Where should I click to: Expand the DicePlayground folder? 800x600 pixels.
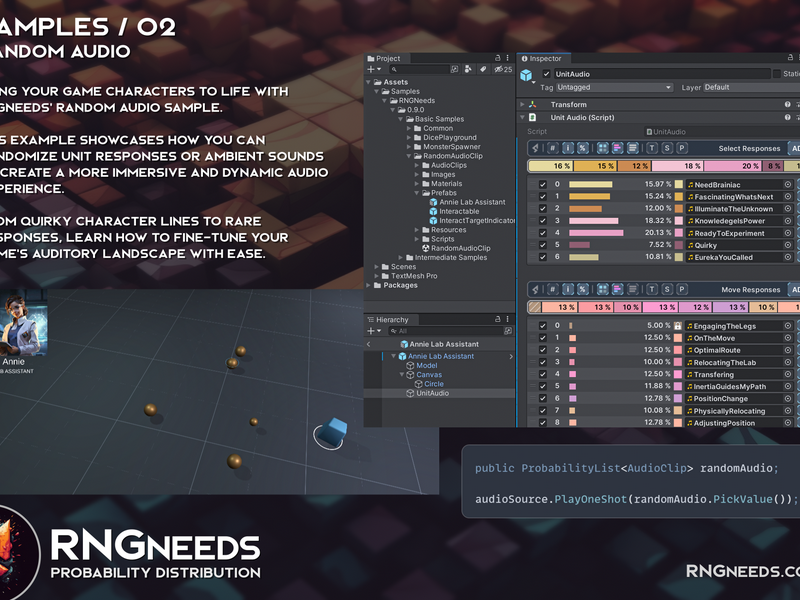[409, 137]
